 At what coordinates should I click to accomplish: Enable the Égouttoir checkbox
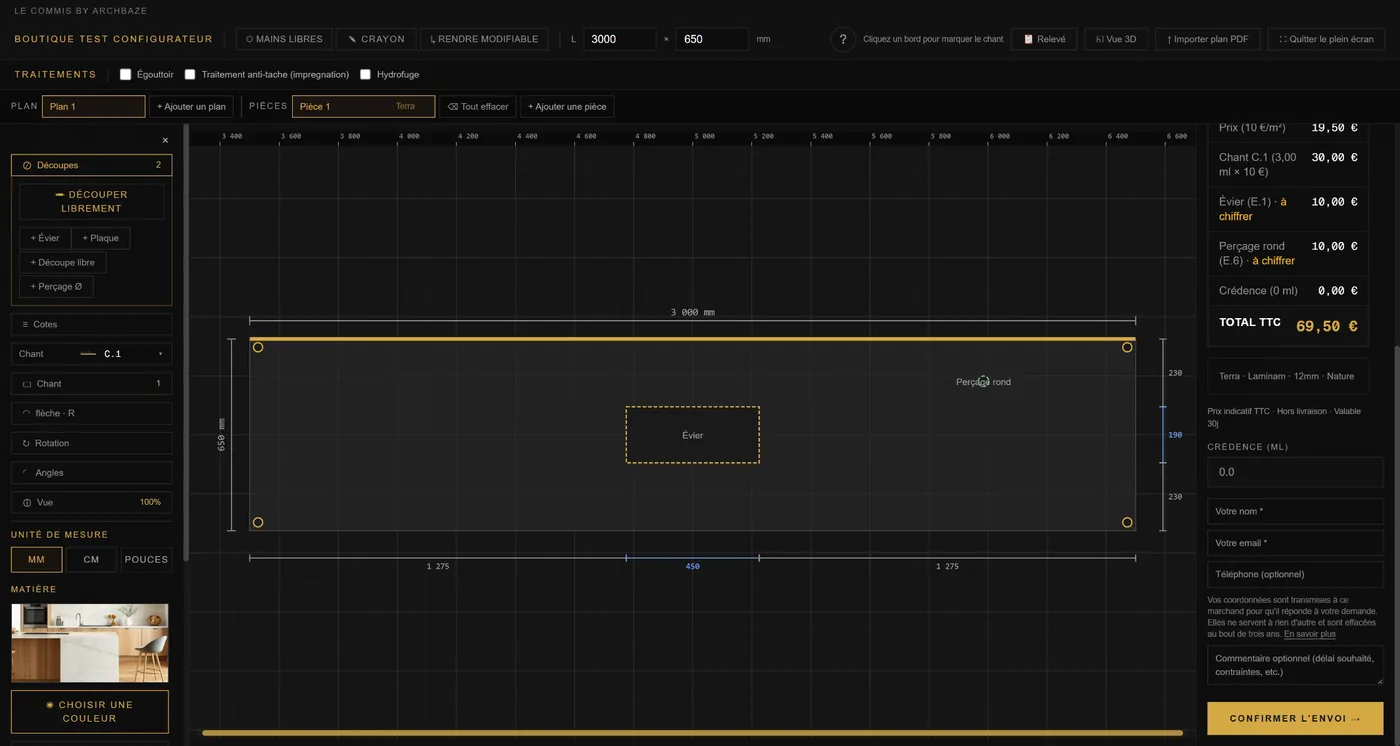pyautogui.click(x=126, y=74)
